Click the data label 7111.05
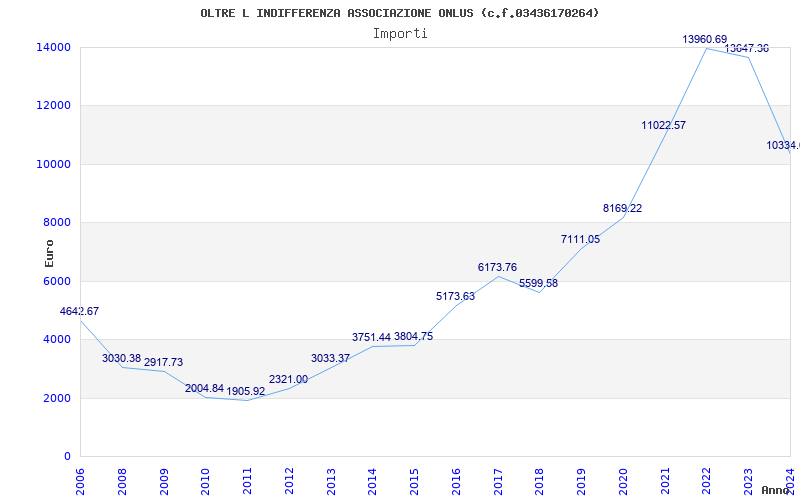Image resolution: width=800 pixels, height=500 pixels. 581,239
